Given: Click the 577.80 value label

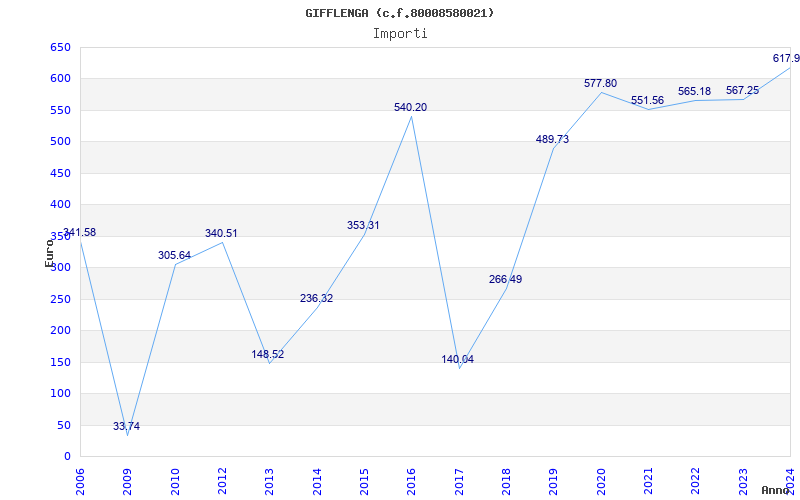Looking at the screenshot, I should click(601, 83).
